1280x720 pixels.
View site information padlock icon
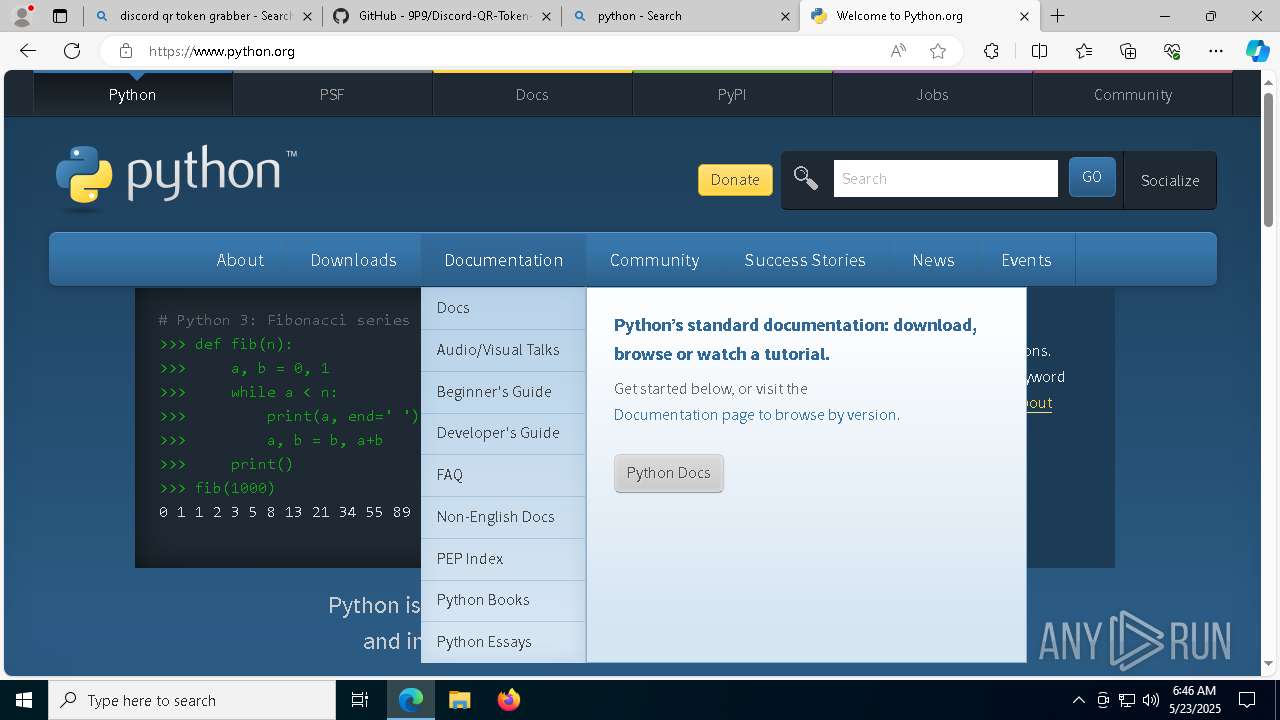pyautogui.click(x=125, y=51)
